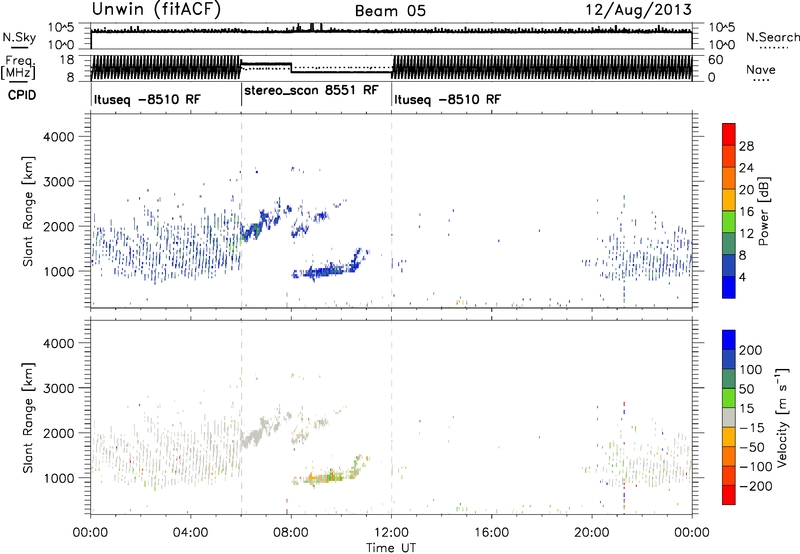Click the 'Nave' legend label
The height and width of the screenshot is (554, 800).
coord(761,70)
